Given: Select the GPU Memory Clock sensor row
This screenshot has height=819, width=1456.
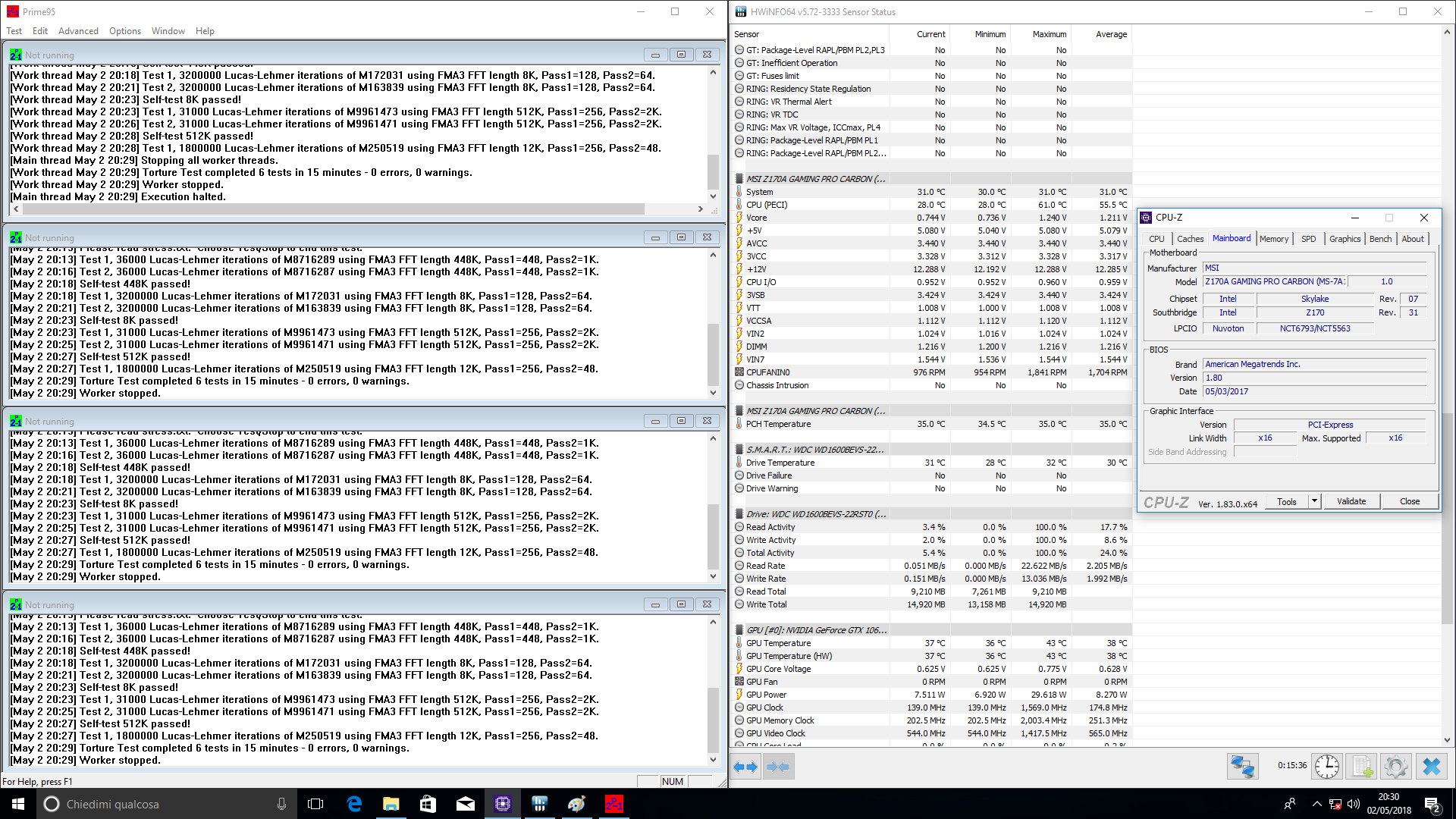Looking at the screenshot, I should [x=932, y=720].
